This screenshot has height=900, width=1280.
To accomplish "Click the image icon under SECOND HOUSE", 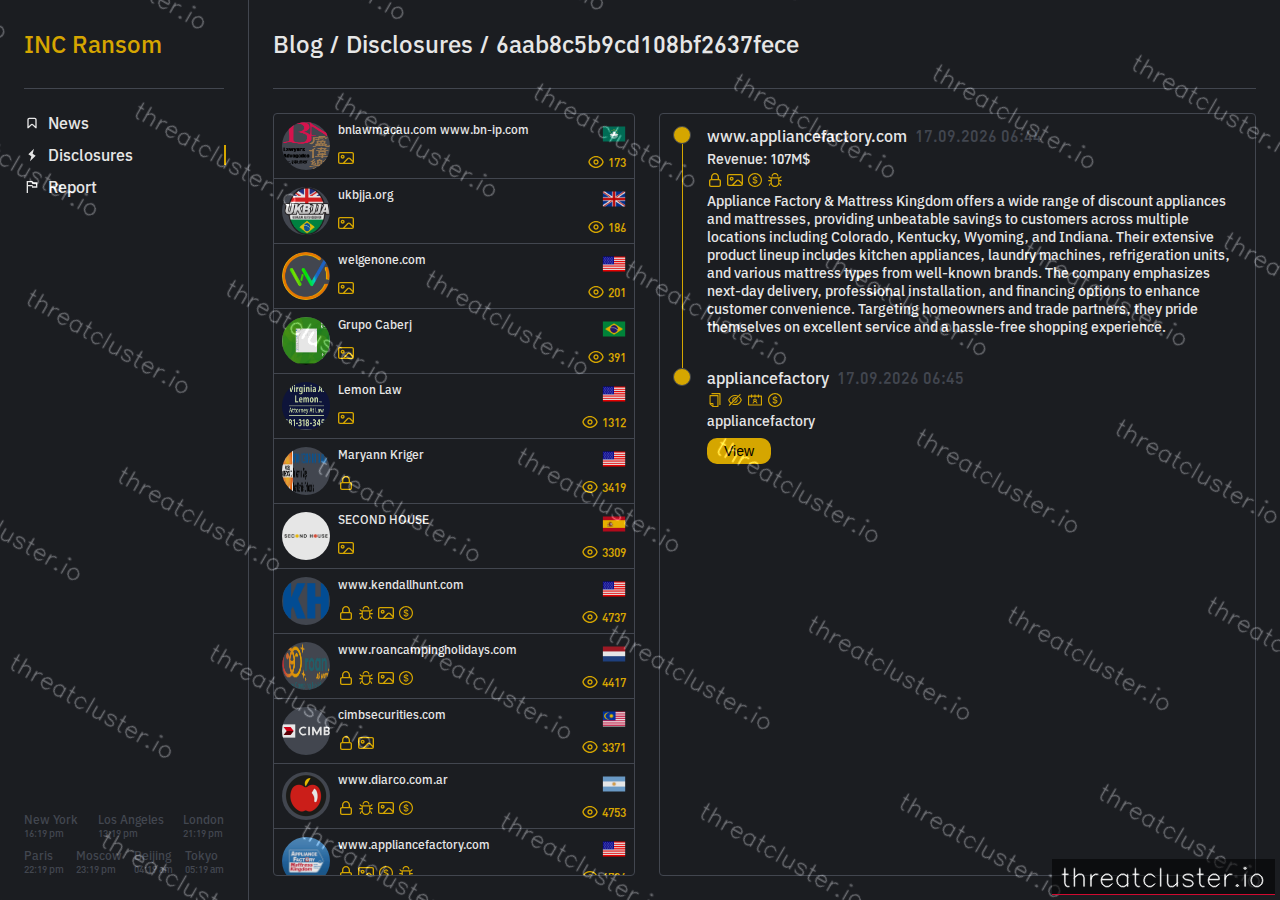I will pos(346,548).
